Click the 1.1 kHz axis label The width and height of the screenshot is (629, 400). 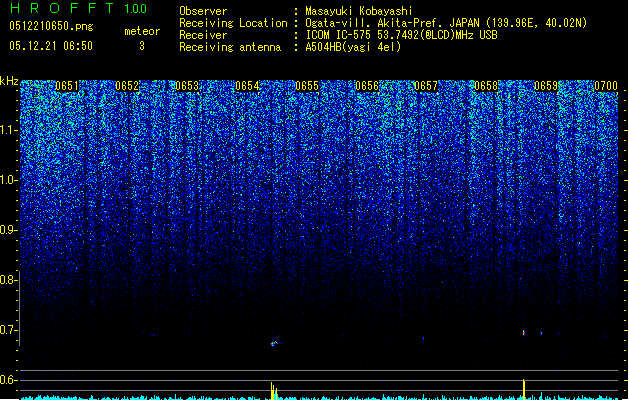(9, 130)
